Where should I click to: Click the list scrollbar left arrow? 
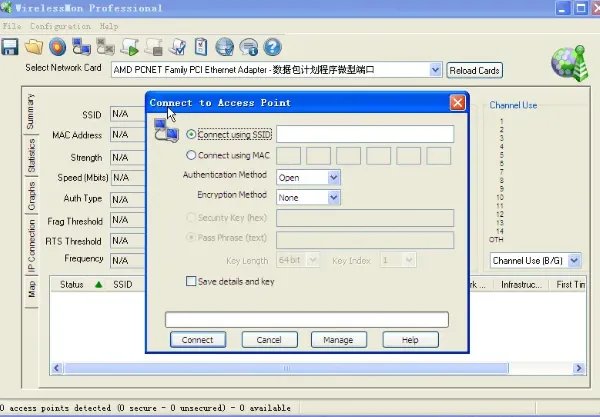(x=57, y=368)
